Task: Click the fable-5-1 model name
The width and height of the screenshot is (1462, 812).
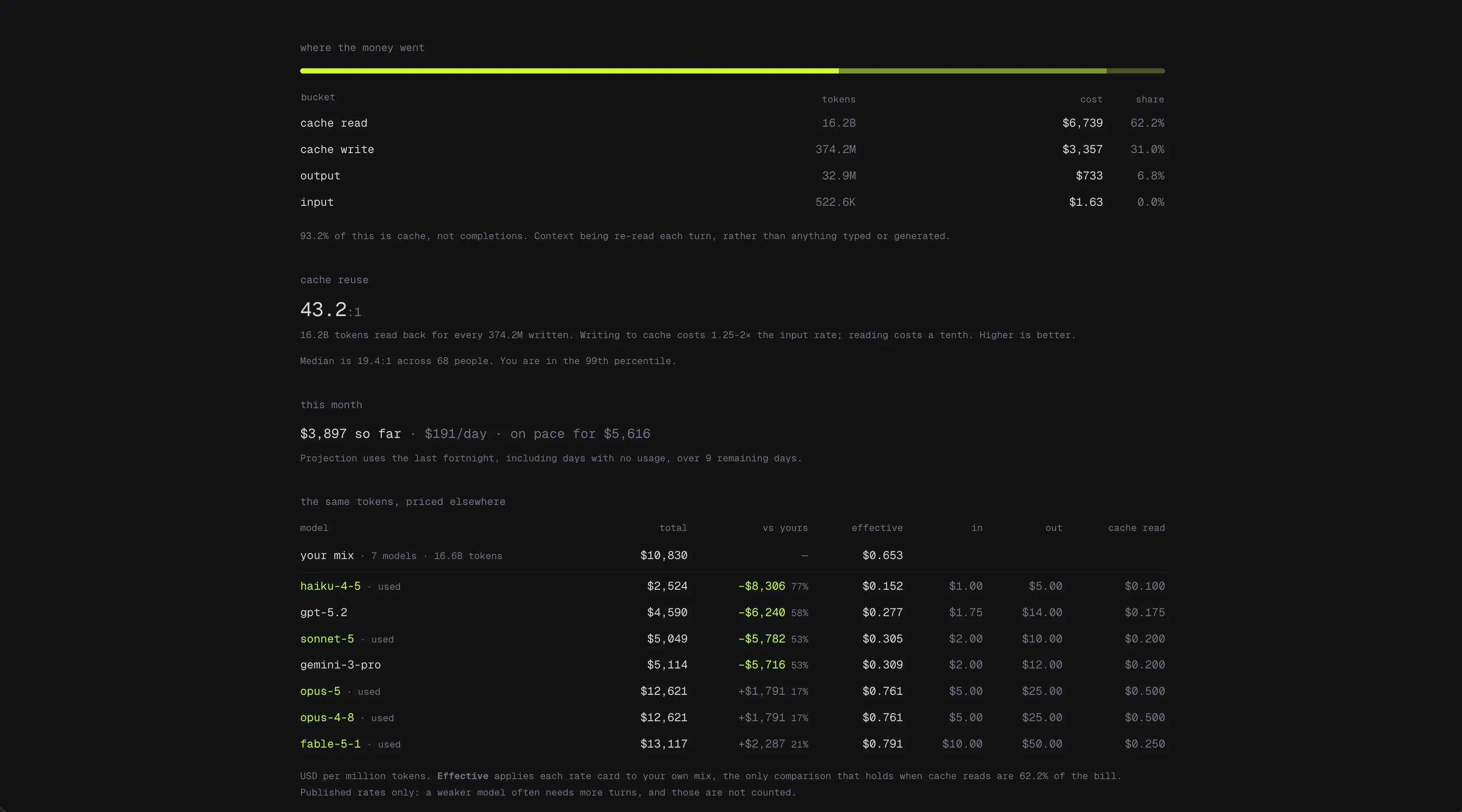Action: click(x=330, y=744)
